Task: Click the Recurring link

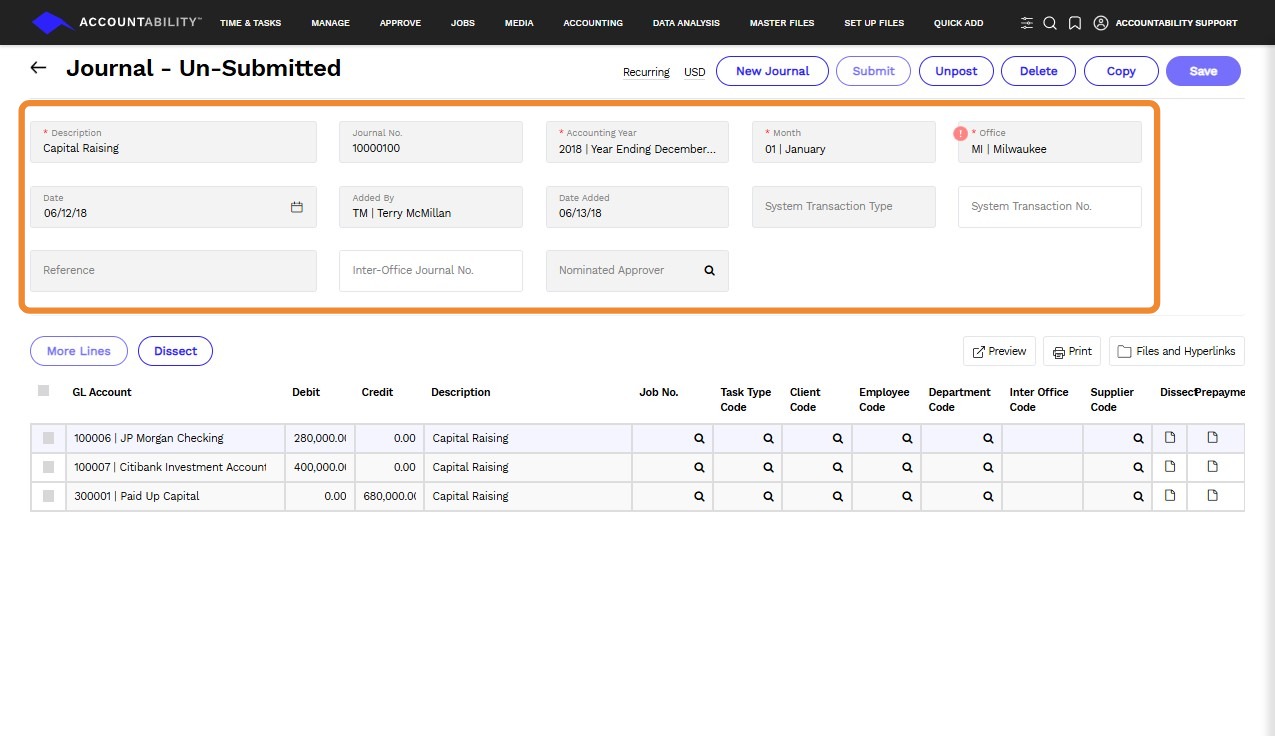Action: pyautogui.click(x=646, y=72)
